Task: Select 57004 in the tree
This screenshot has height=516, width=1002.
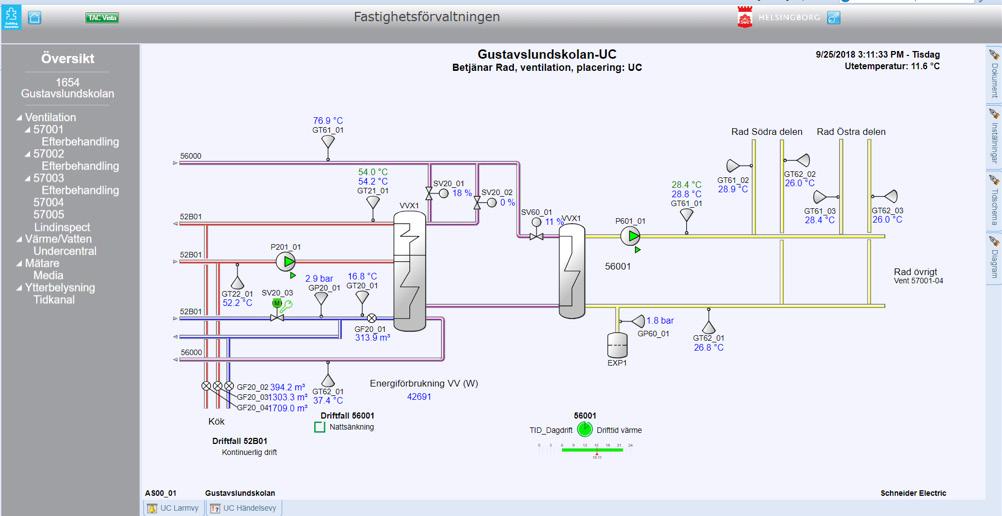Action: click(x=49, y=203)
